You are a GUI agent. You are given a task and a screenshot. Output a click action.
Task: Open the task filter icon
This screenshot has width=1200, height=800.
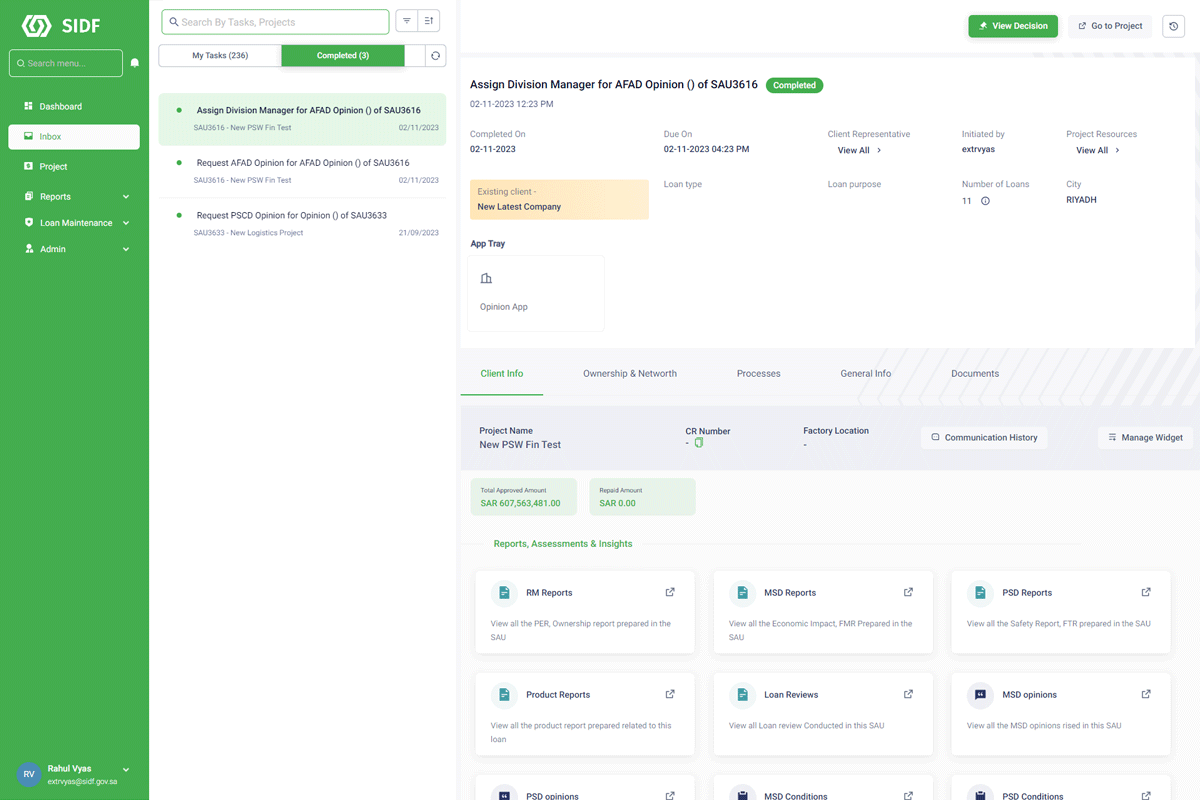407,21
